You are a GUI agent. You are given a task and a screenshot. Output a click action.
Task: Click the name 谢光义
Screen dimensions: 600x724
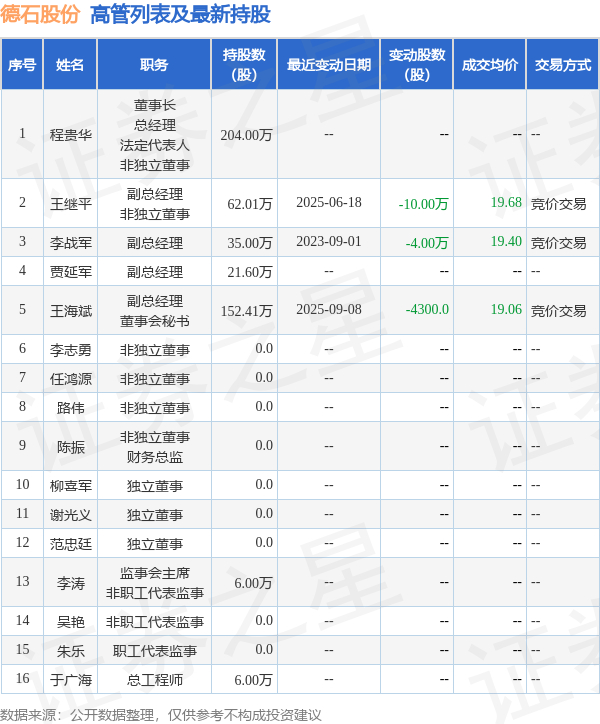pyautogui.click(x=71, y=514)
